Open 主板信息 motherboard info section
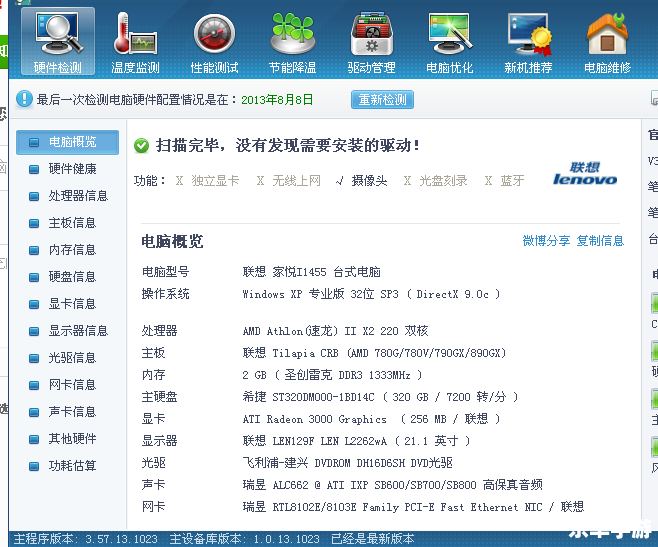658x547 pixels. coord(71,223)
